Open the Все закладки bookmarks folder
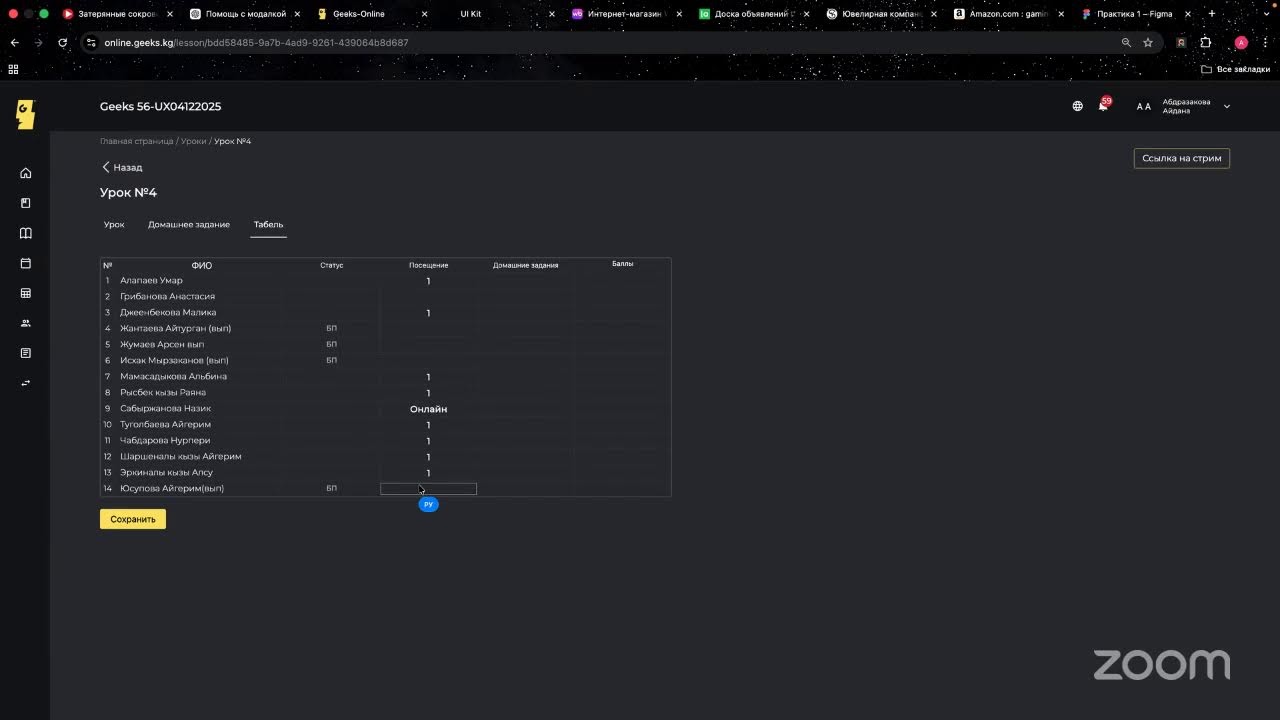1280x720 pixels. [x=1236, y=69]
